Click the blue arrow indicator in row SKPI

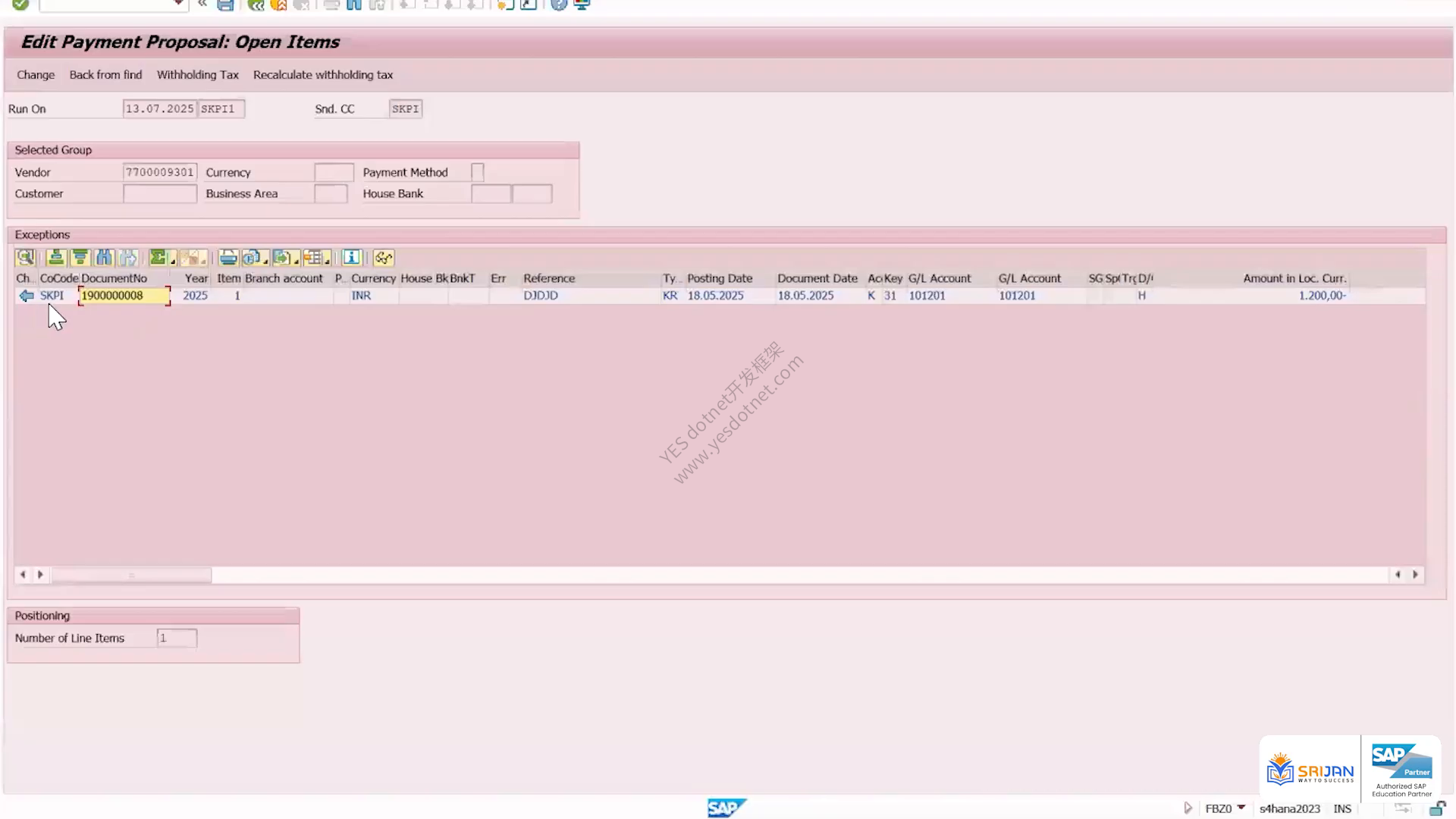[x=27, y=296]
